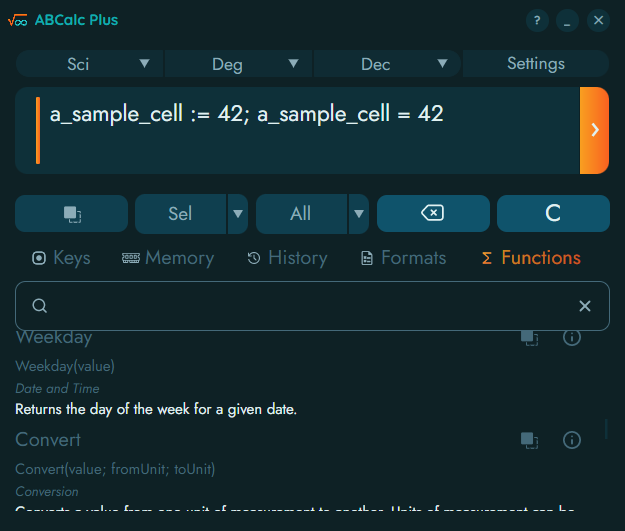
Task: Clear the search field with X
Action: [x=584, y=306]
